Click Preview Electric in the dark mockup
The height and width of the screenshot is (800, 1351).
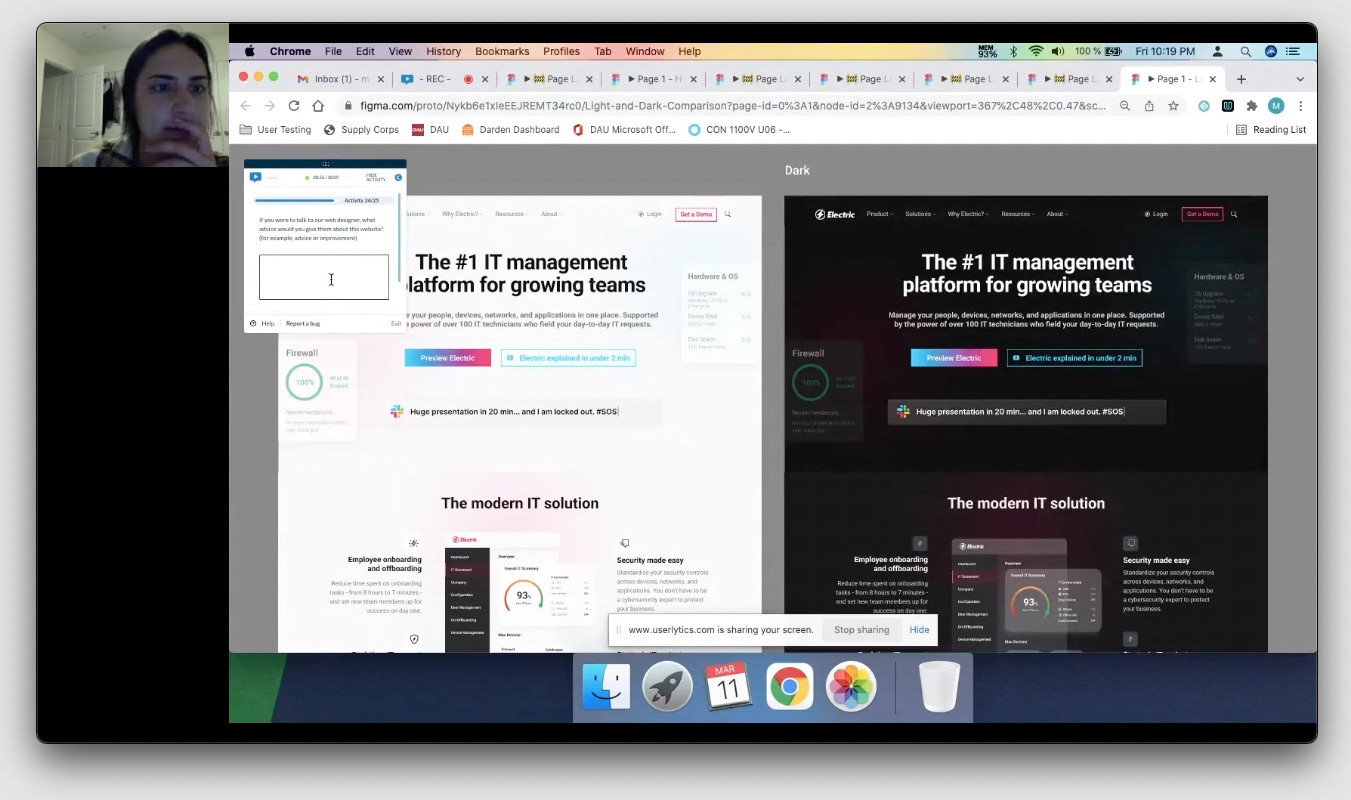pos(953,358)
